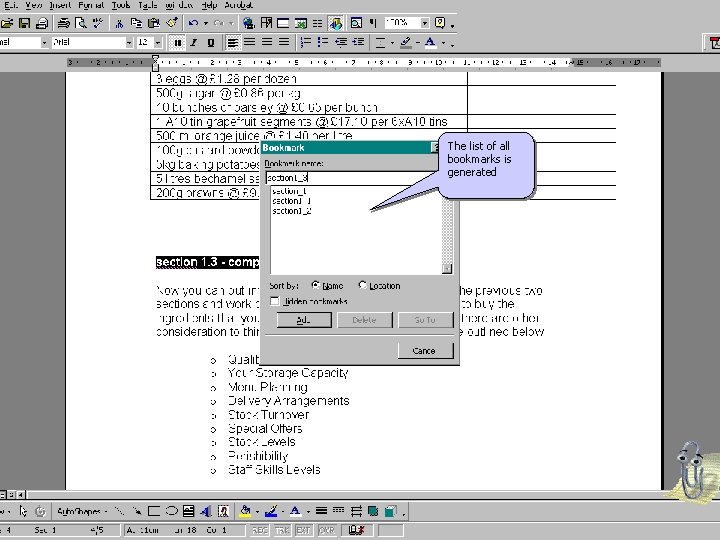
Task: Click the Cut scissors icon
Action: [119, 23]
